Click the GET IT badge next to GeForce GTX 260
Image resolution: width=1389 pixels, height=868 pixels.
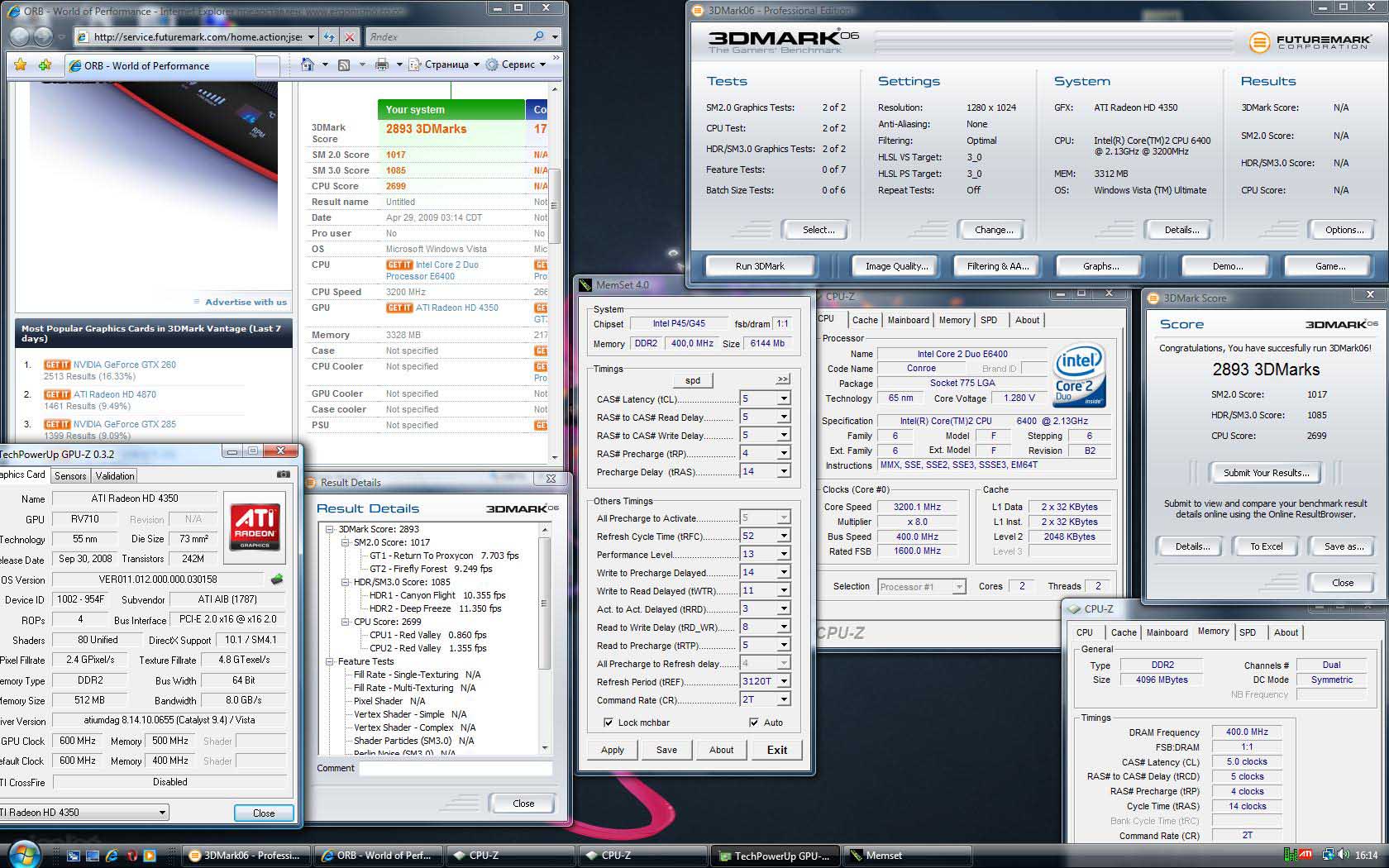point(57,365)
